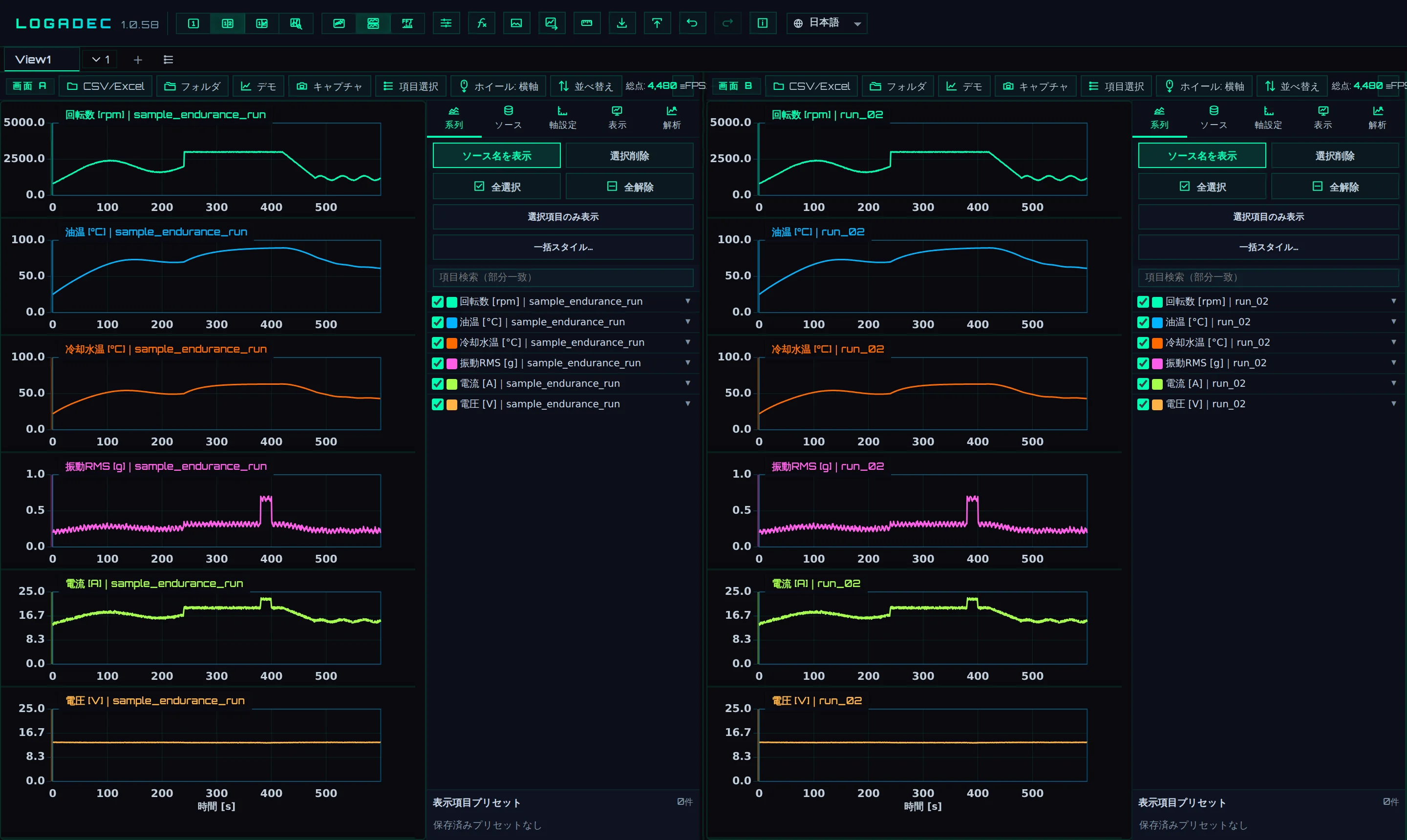Switch to single-pane layout icon
1407x840 pixels.
[193, 23]
